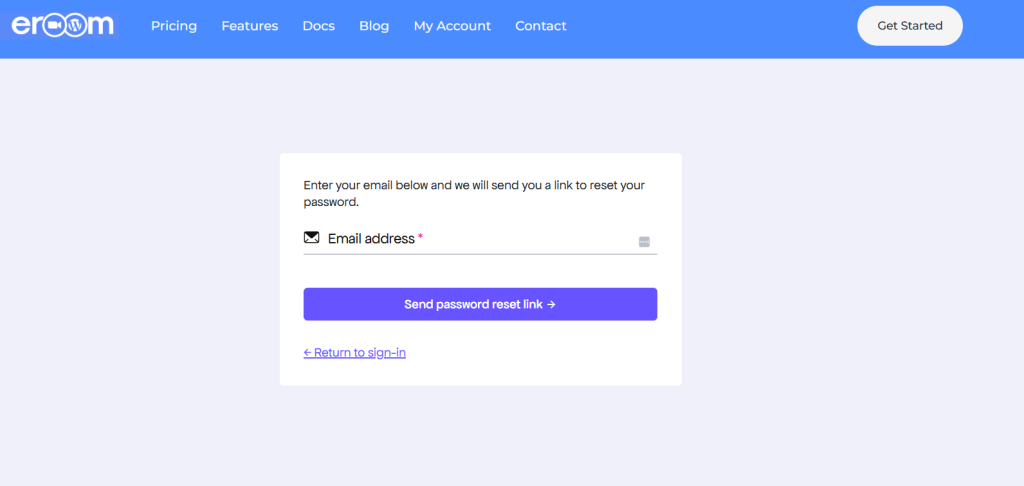Image resolution: width=1024 pixels, height=486 pixels.
Task: Go to the Features menu item
Action: 250,26
